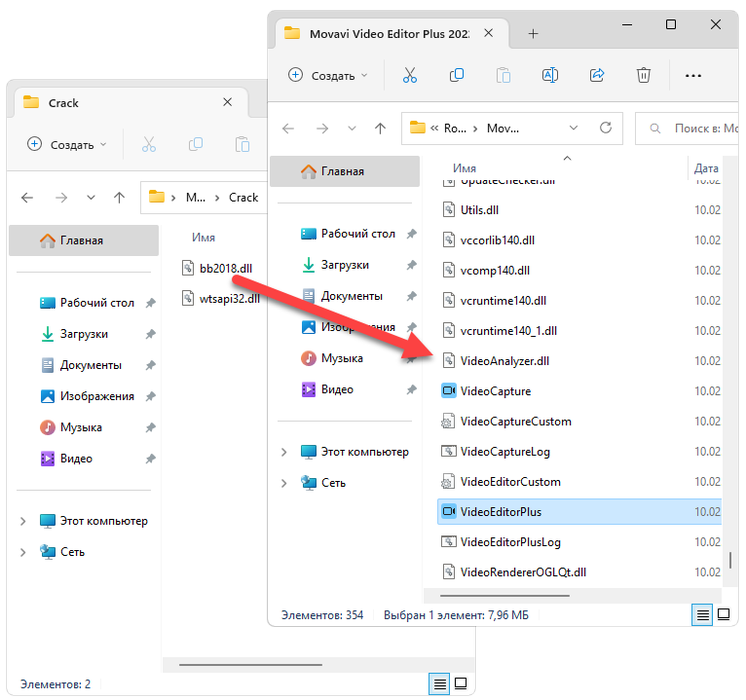Sort by Дата column in Movavi window
This screenshot has height=700, width=746.
[706, 168]
